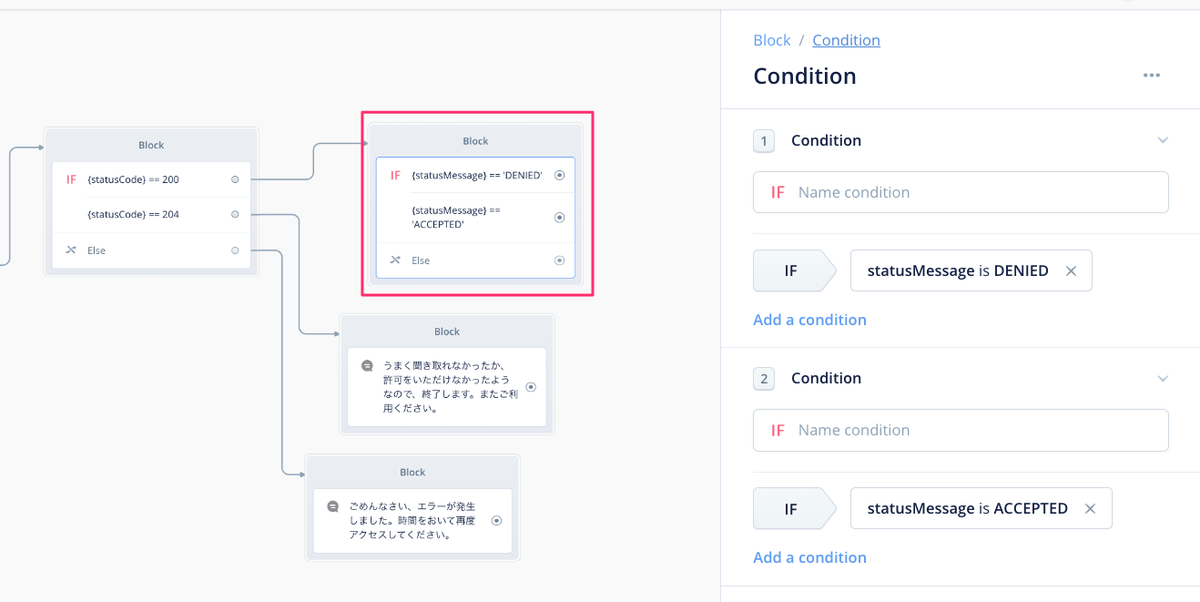The height and width of the screenshot is (602, 1200).
Task: Open the Condition panel options via the ellipsis icon
Action: (1151, 75)
